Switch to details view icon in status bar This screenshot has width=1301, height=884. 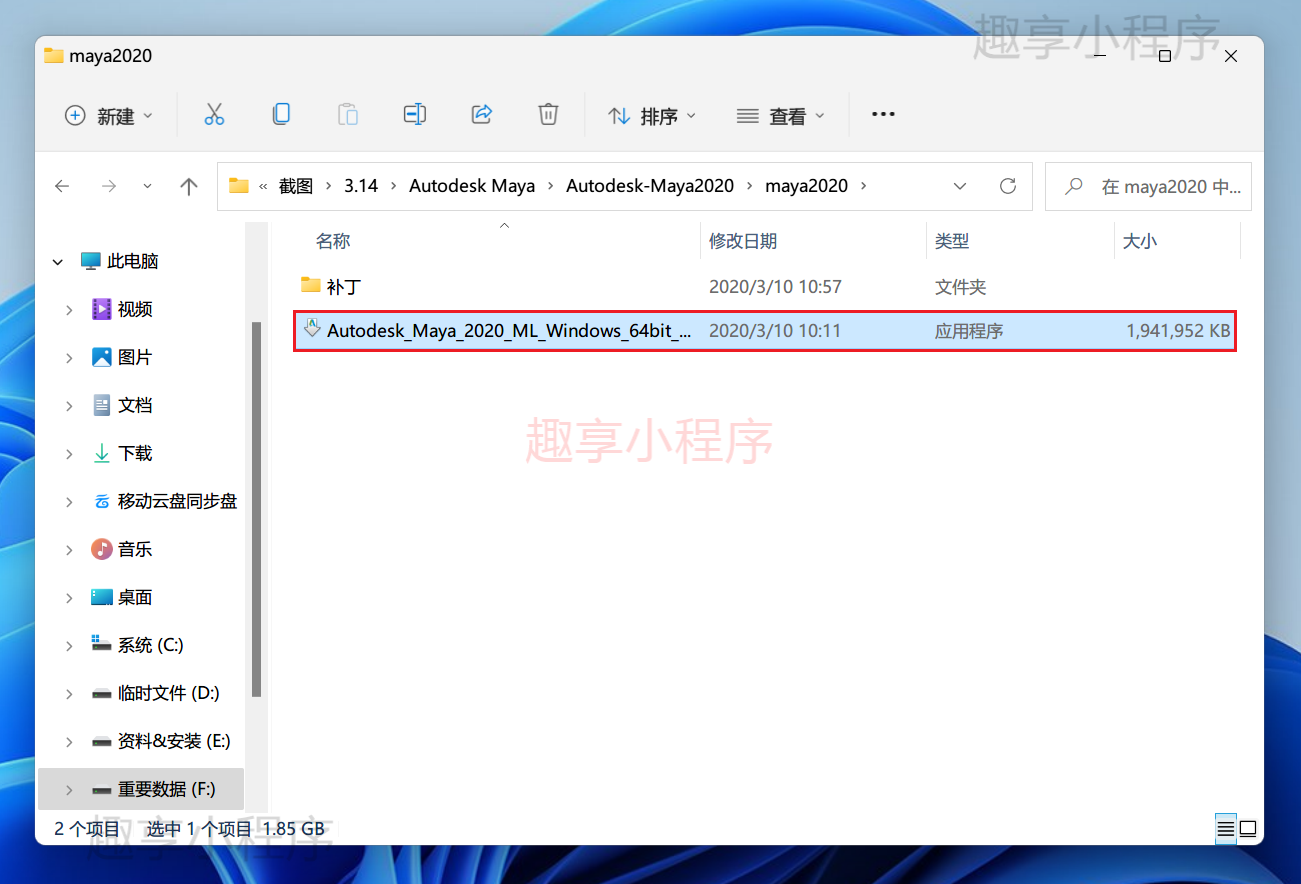1225,829
